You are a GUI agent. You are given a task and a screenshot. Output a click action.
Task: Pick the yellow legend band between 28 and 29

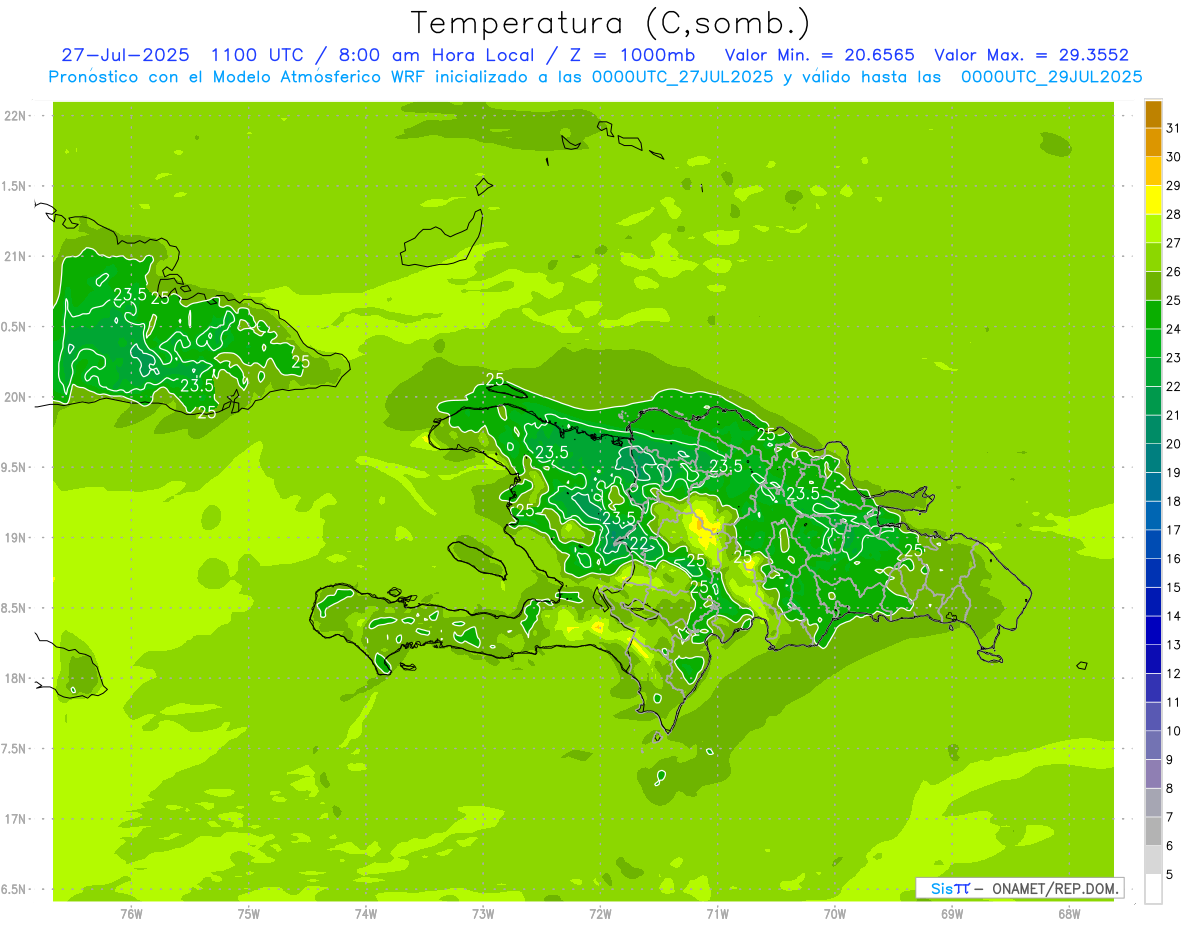(1153, 200)
